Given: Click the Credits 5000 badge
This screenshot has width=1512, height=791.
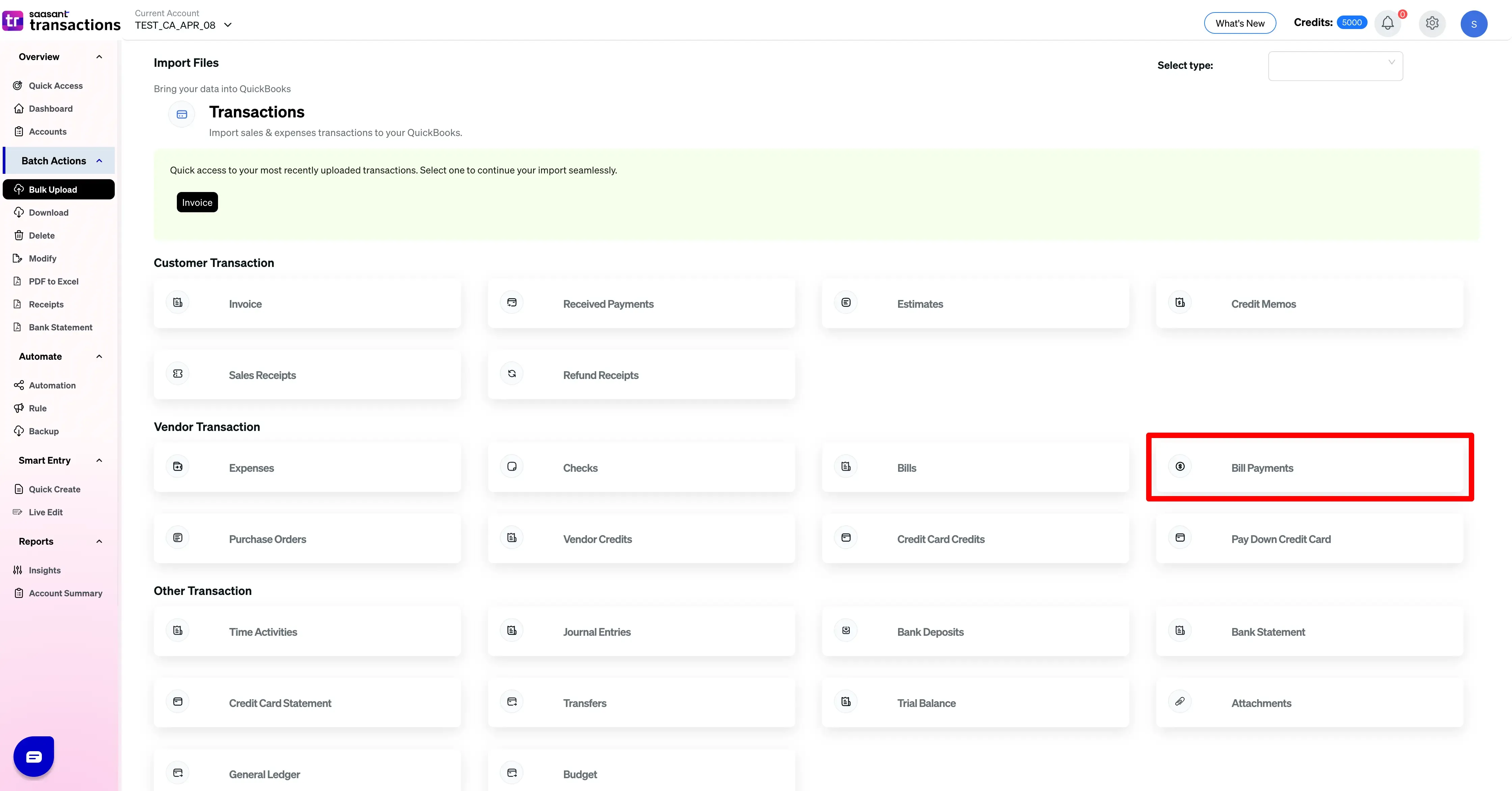Looking at the screenshot, I should [1352, 22].
